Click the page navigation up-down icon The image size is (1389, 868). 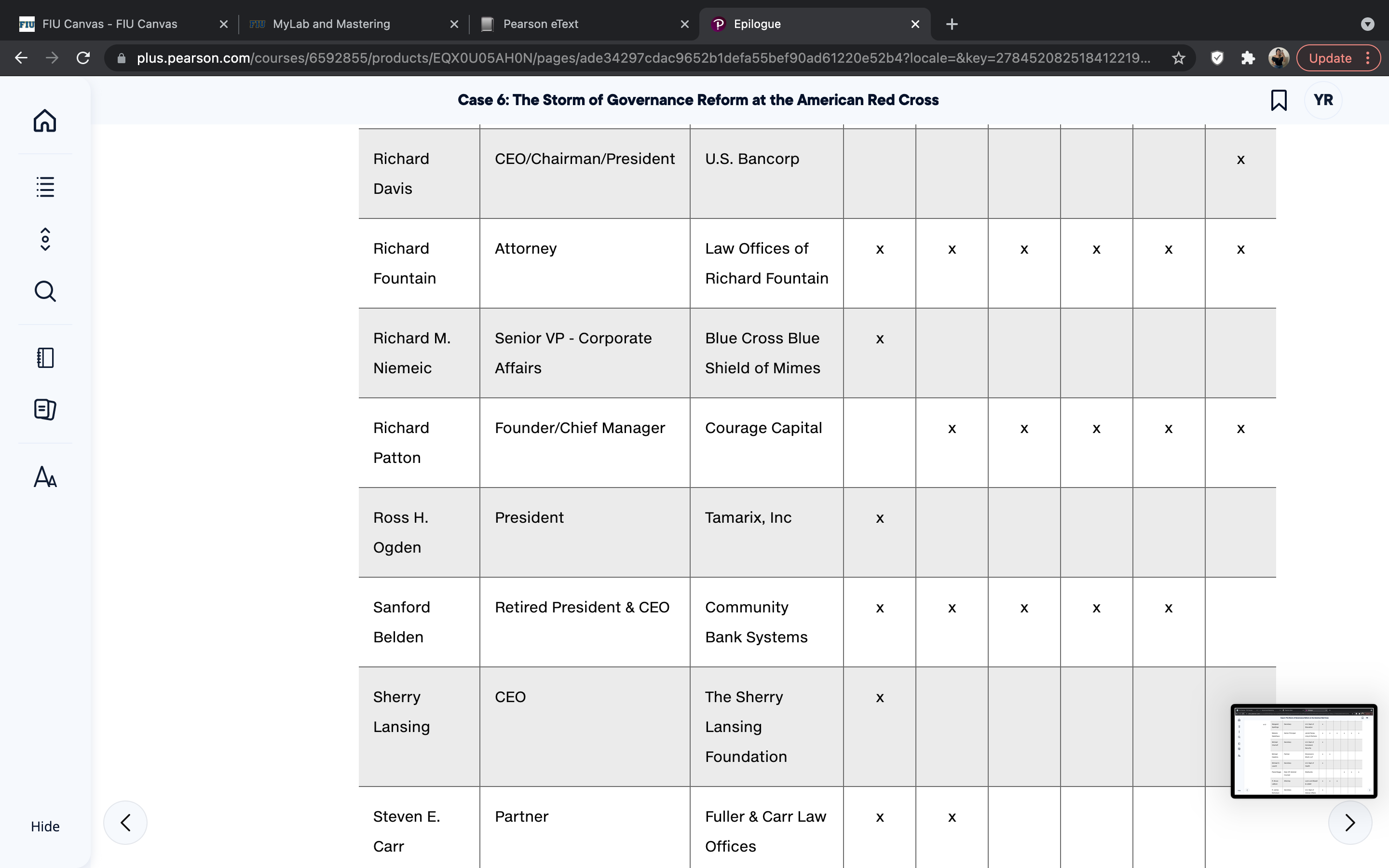click(45, 239)
